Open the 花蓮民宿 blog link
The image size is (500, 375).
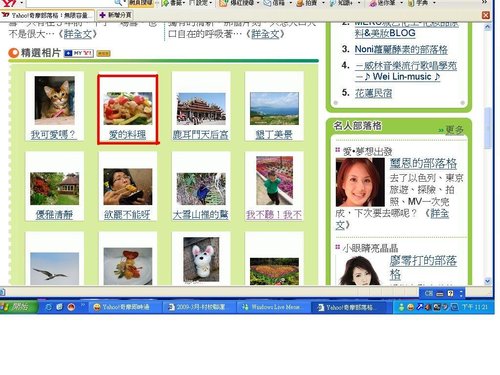pyautogui.click(x=373, y=93)
